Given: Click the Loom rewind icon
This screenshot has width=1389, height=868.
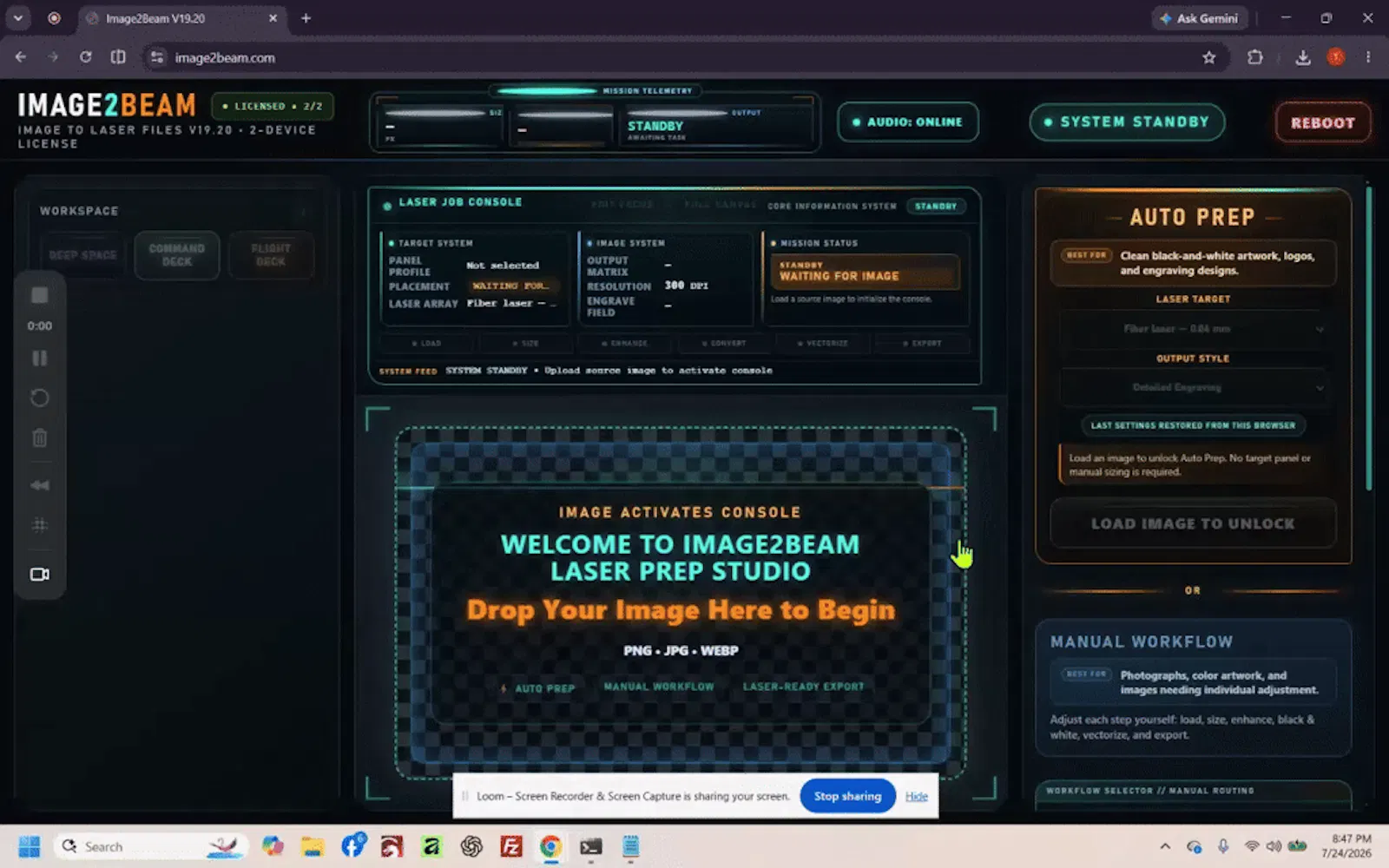Looking at the screenshot, I should point(39,485).
